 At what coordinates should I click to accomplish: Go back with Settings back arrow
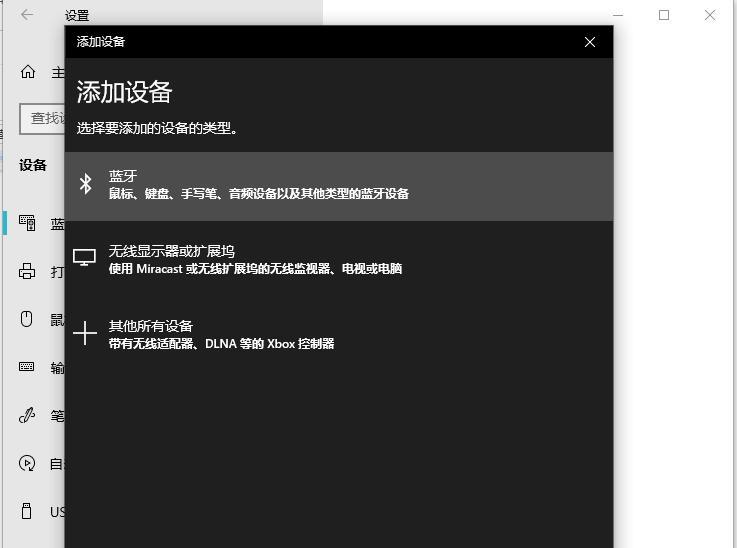[27, 15]
